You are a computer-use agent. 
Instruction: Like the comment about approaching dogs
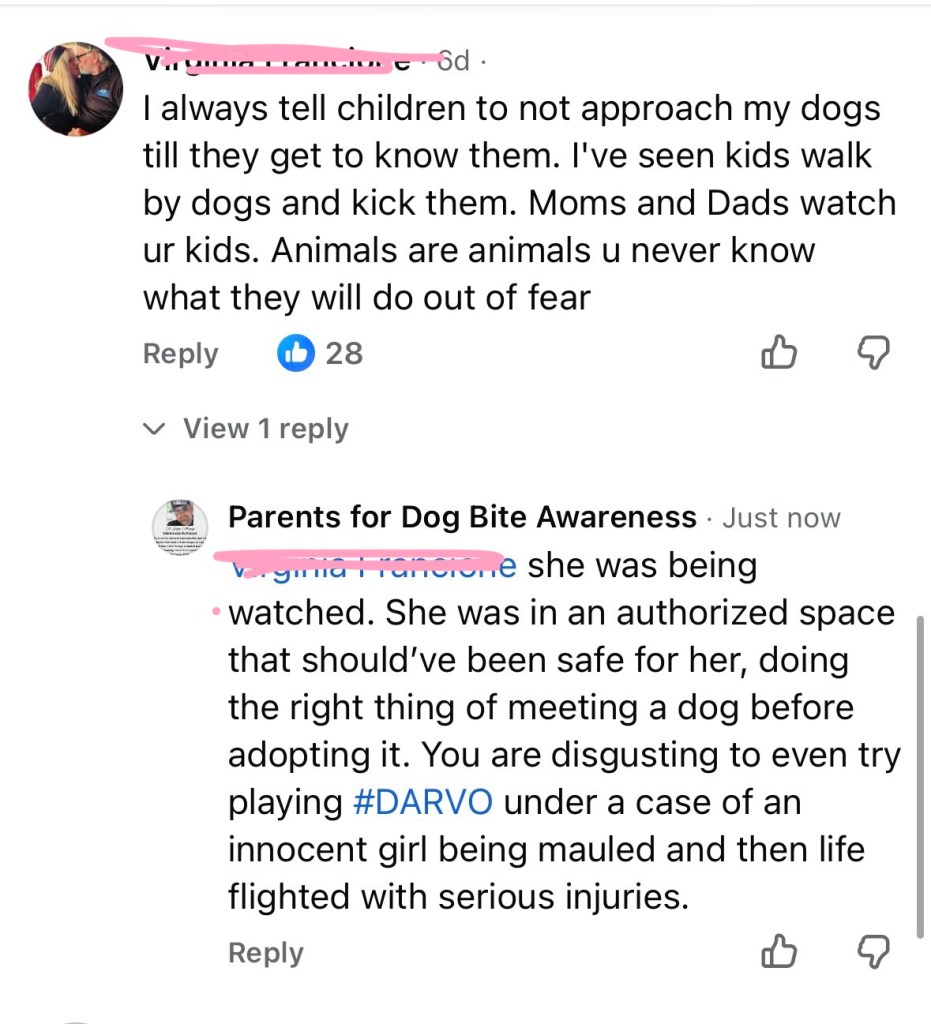pos(780,352)
